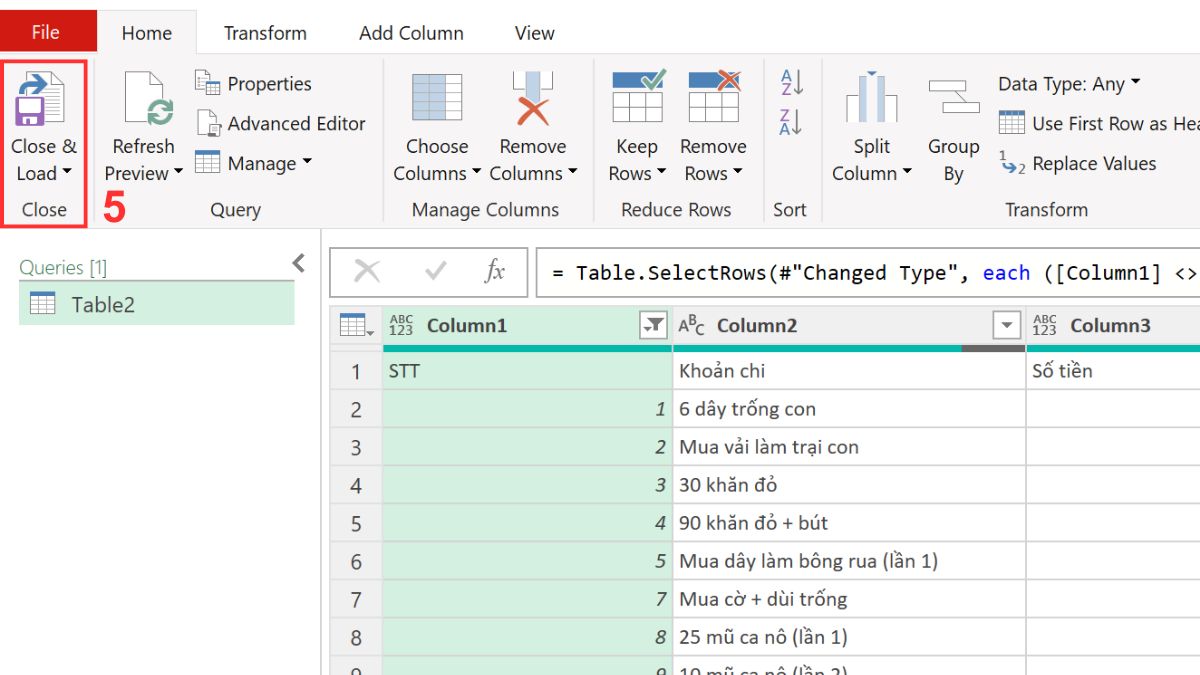Expand the Keep Rows dropdown arrow
The height and width of the screenshot is (675, 1200).
coord(661,172)
